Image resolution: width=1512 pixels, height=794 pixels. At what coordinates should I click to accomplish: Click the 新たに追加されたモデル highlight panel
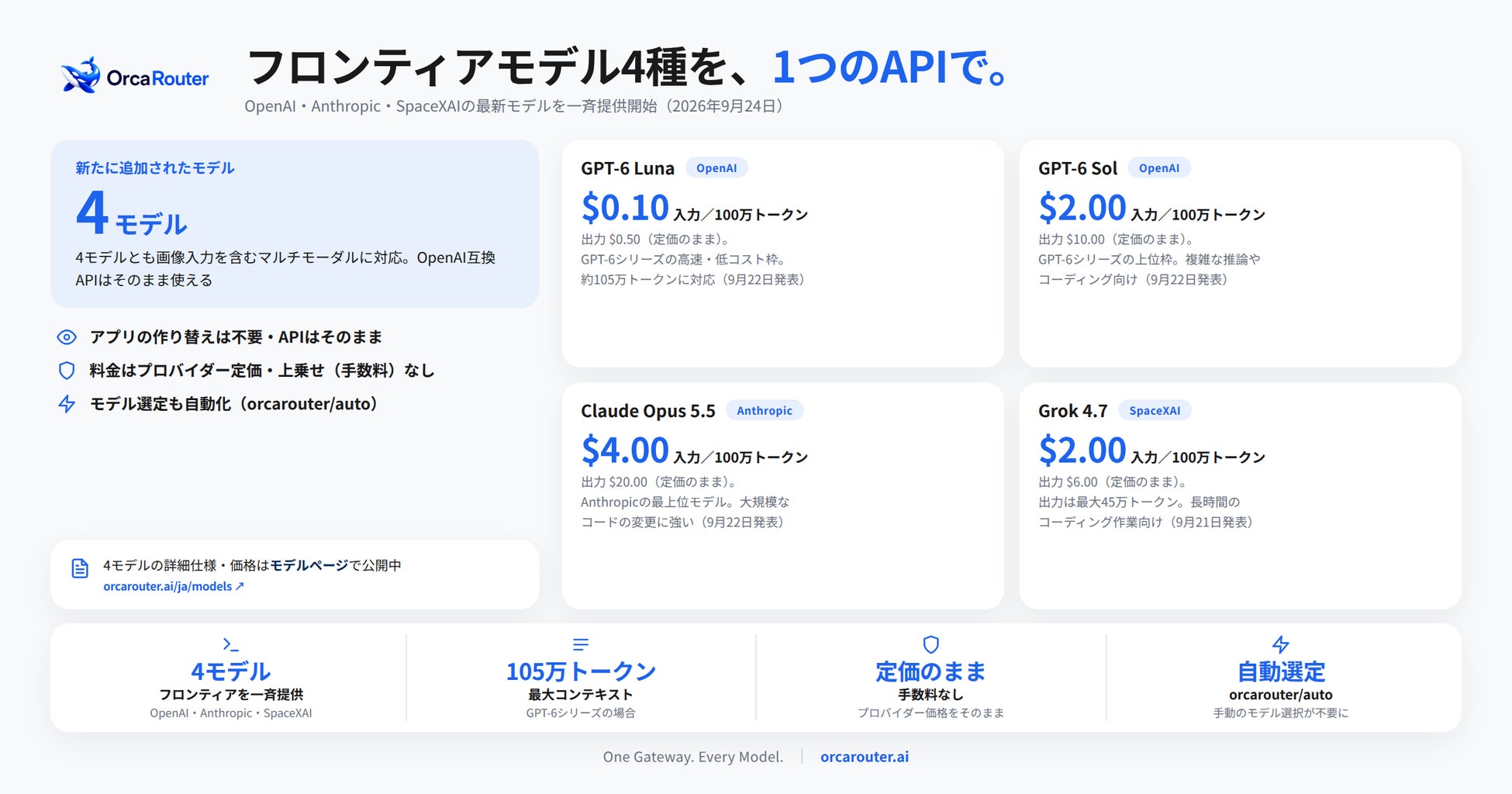pos(295,224)
